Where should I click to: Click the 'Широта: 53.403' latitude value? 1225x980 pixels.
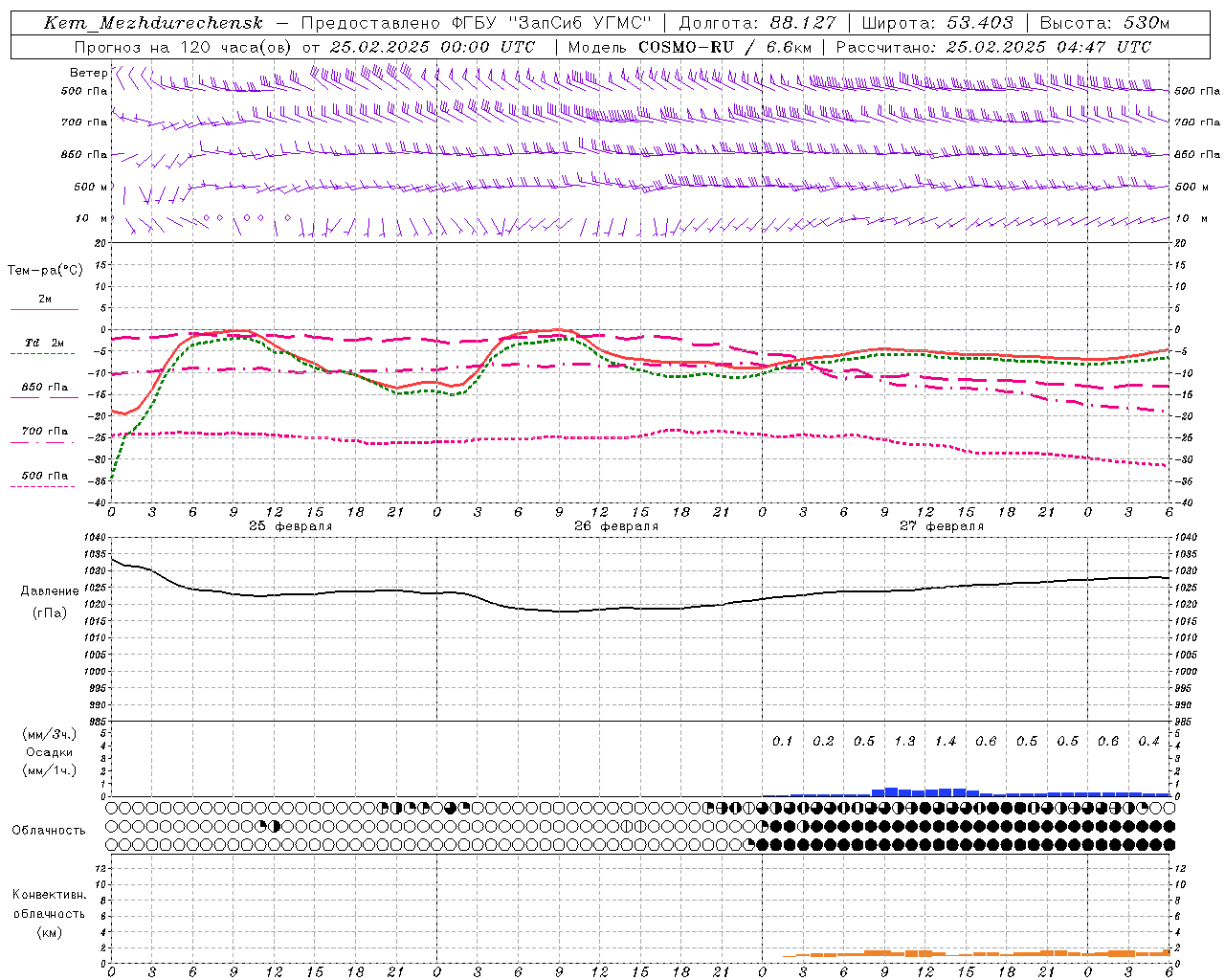click(937, 23)
